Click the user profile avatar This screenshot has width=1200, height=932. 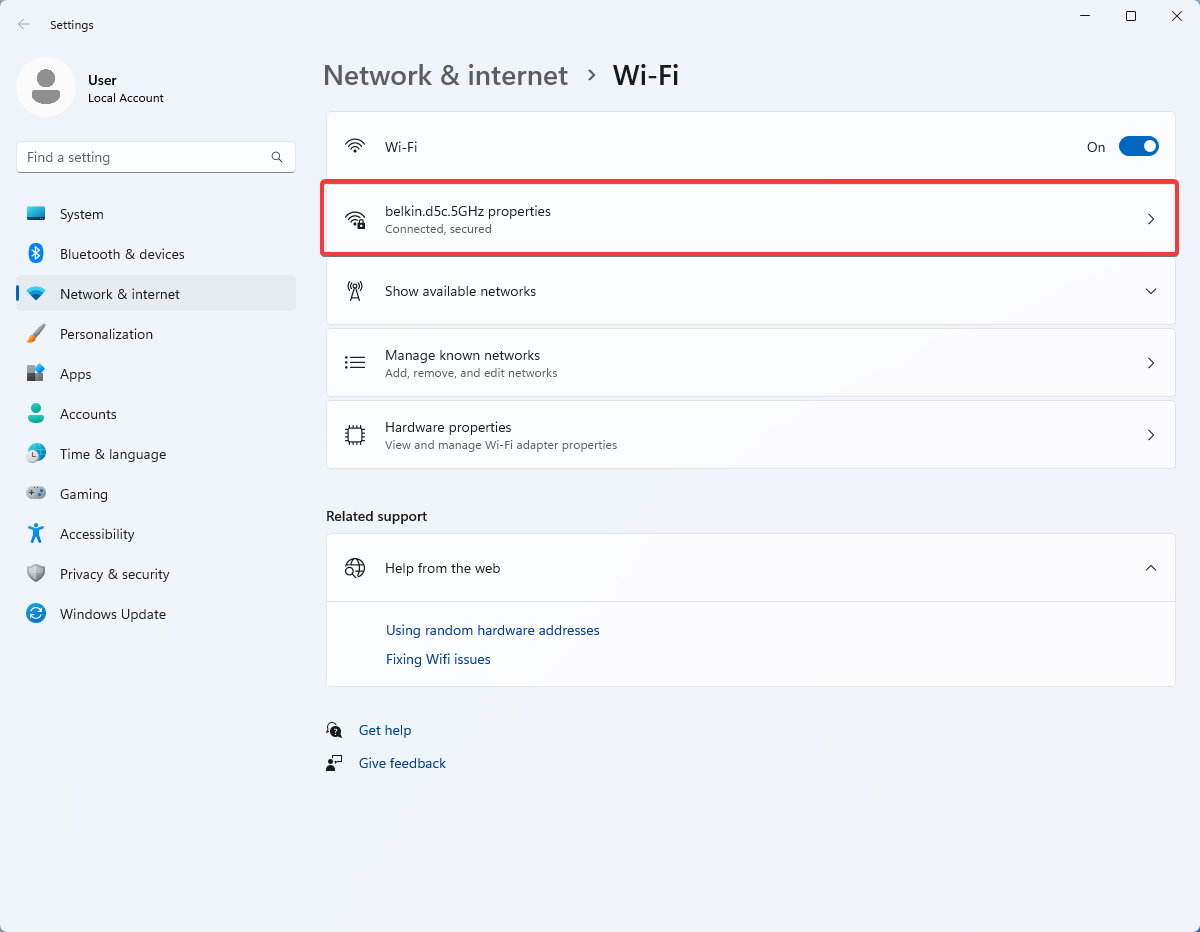pos(46,87)
